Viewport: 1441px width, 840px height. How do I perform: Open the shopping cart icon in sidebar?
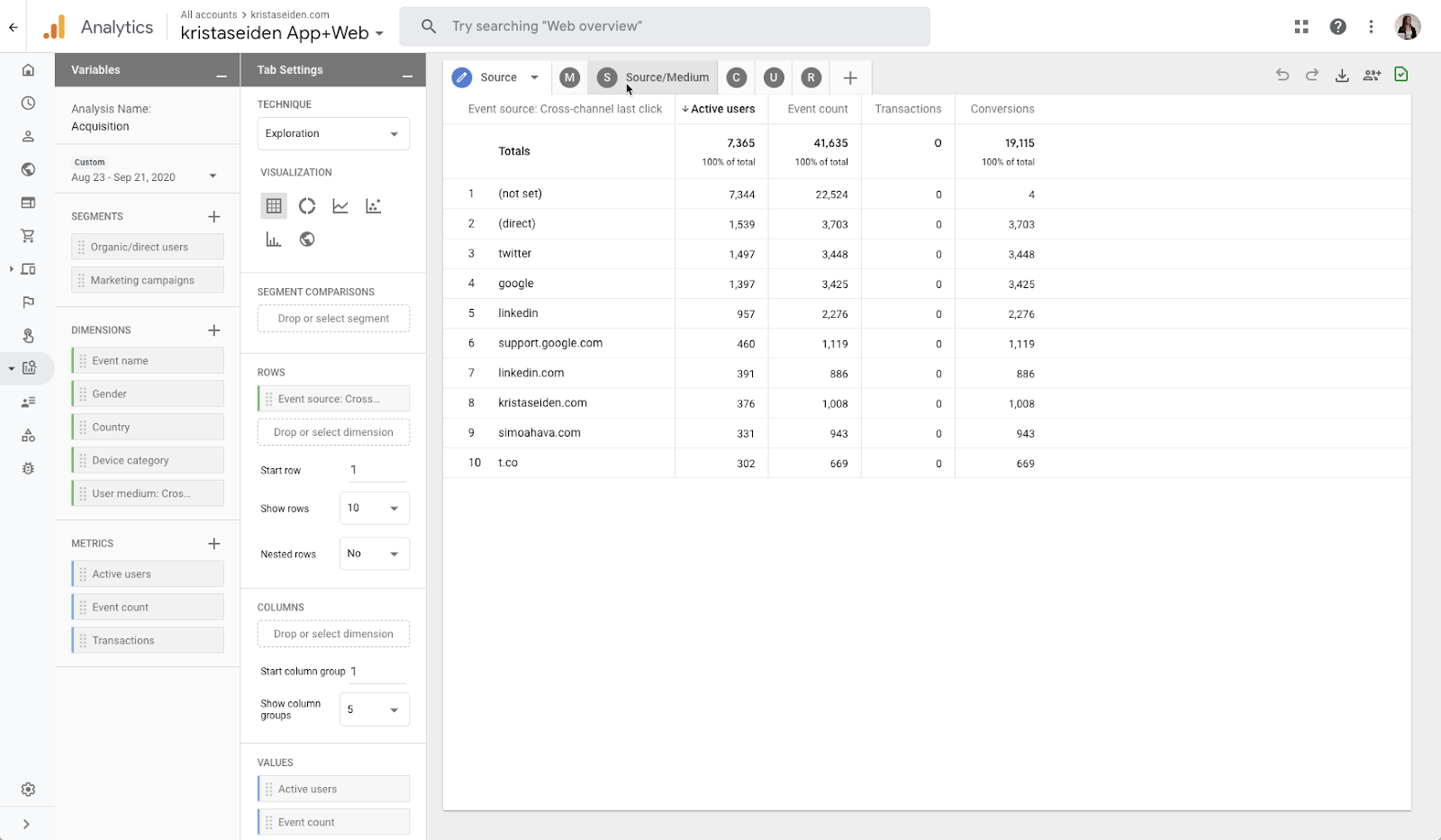tap(28, 236)
